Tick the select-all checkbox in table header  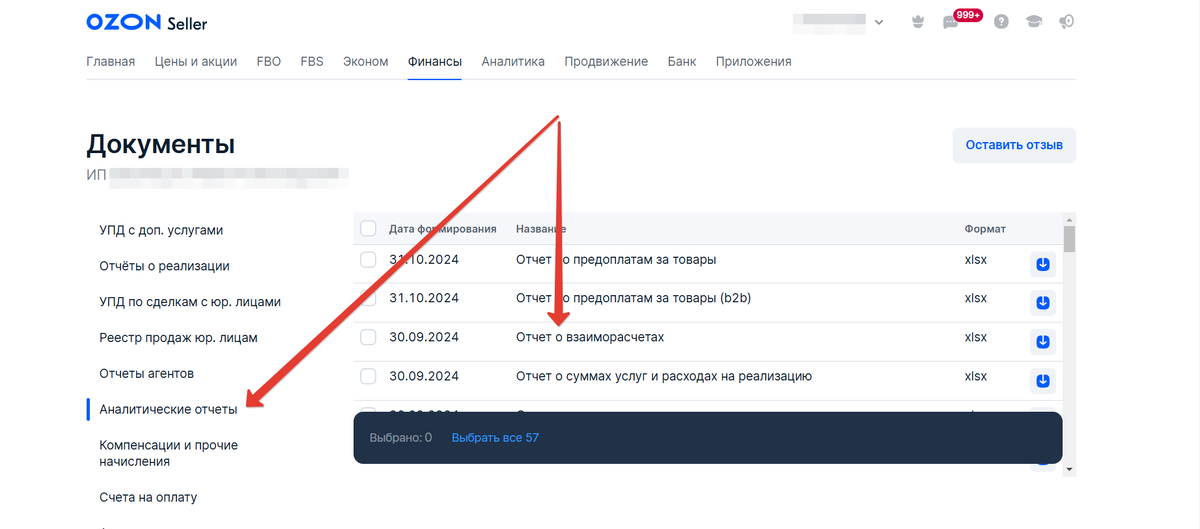(x=368, y=229)
